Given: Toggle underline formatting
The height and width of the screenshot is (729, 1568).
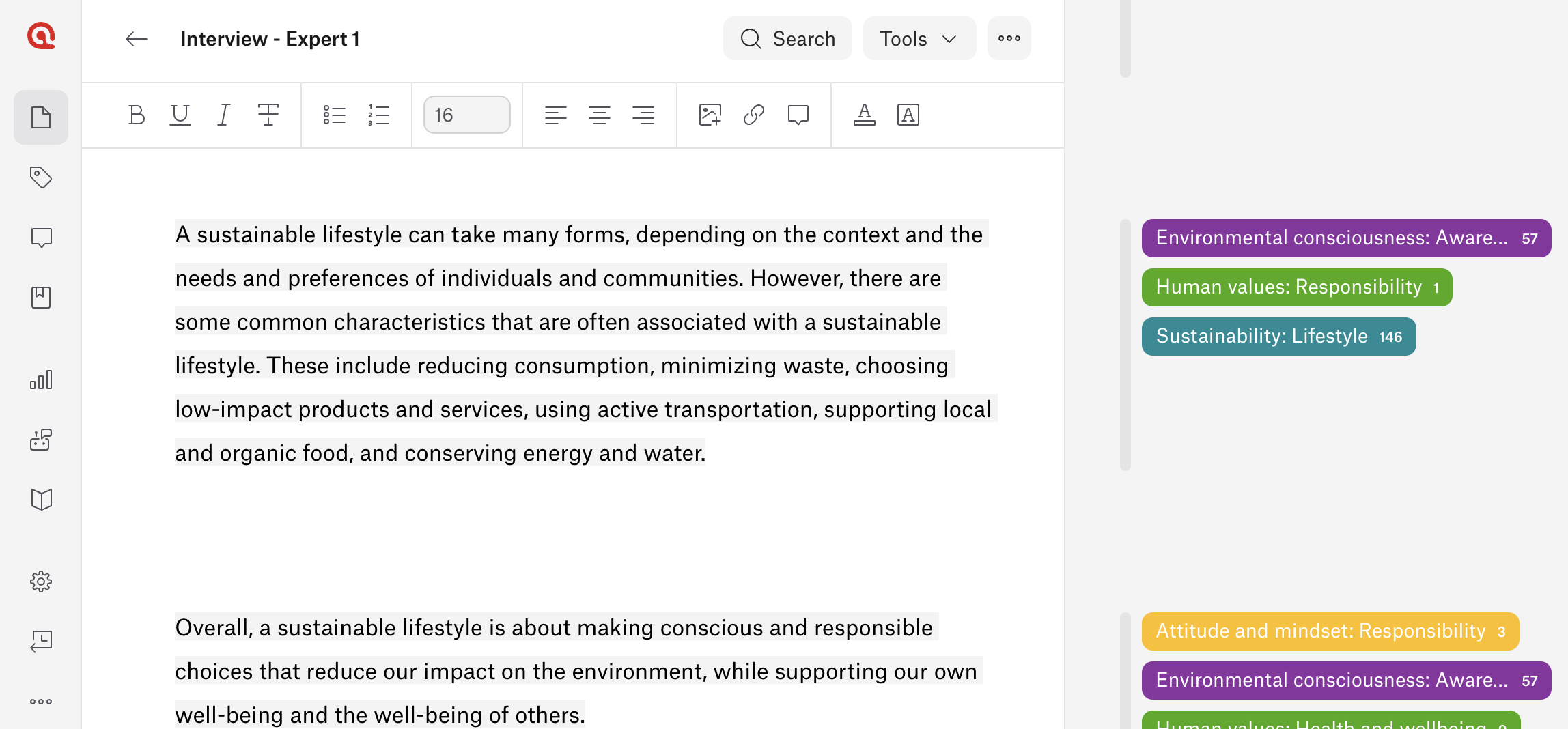Looking at the screenshot, I should pos(180,115).
